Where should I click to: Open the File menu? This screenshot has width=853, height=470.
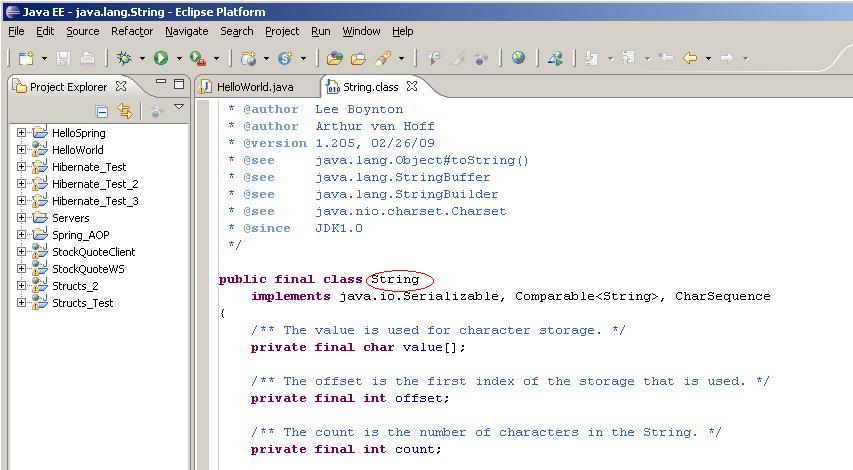16,31
